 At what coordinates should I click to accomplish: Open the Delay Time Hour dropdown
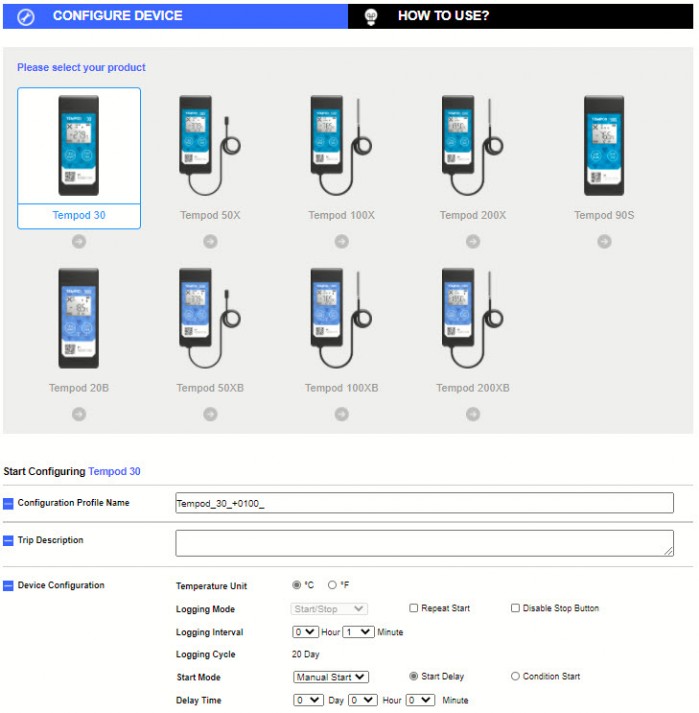[x=363, y=700]
